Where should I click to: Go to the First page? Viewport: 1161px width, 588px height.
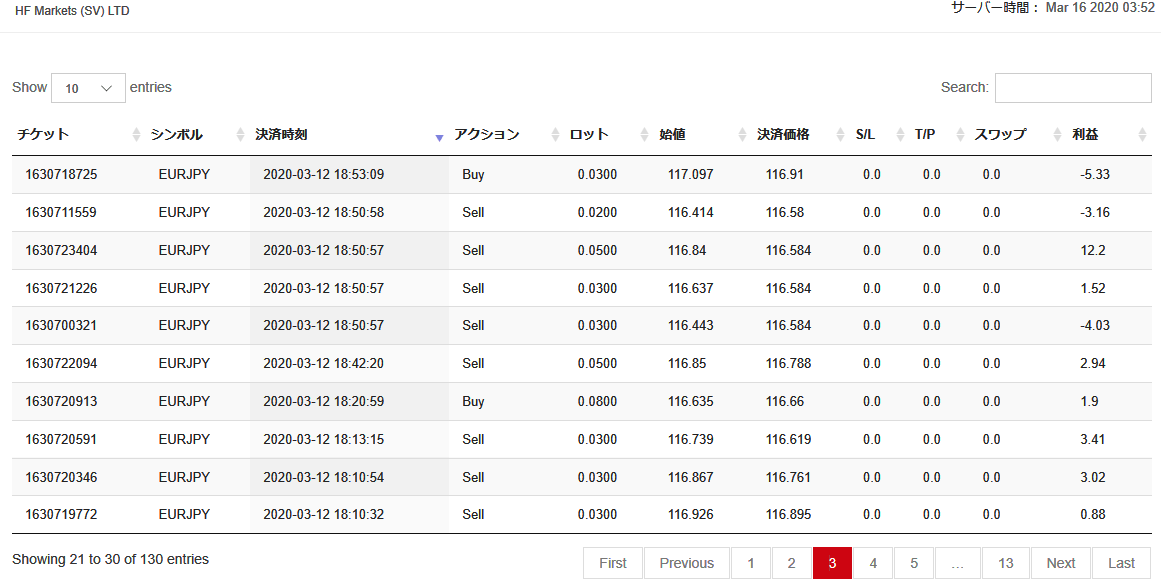[612, 563]
